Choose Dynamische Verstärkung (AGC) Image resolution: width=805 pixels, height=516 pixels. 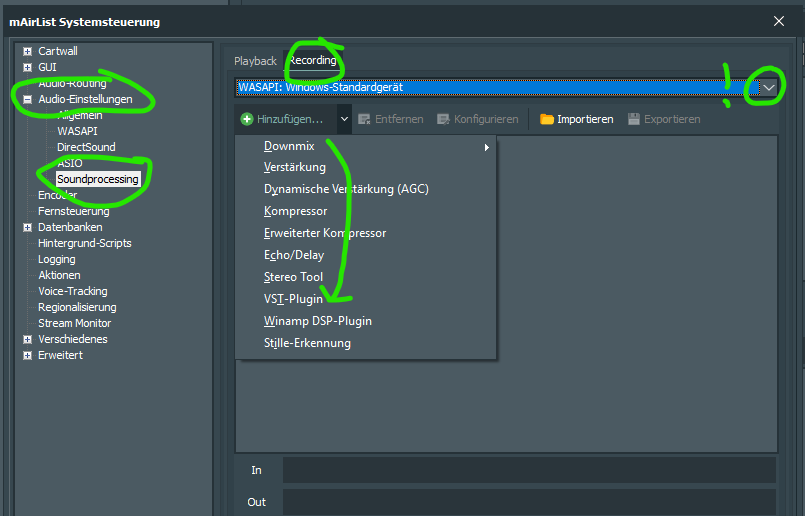tap(346, 189)
